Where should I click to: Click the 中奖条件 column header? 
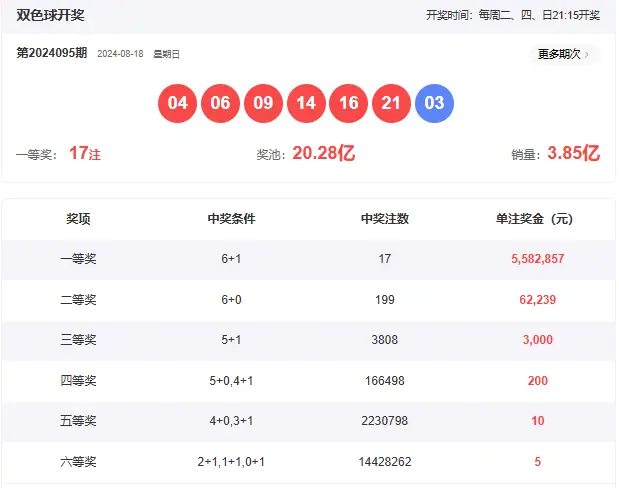point(231,218)
